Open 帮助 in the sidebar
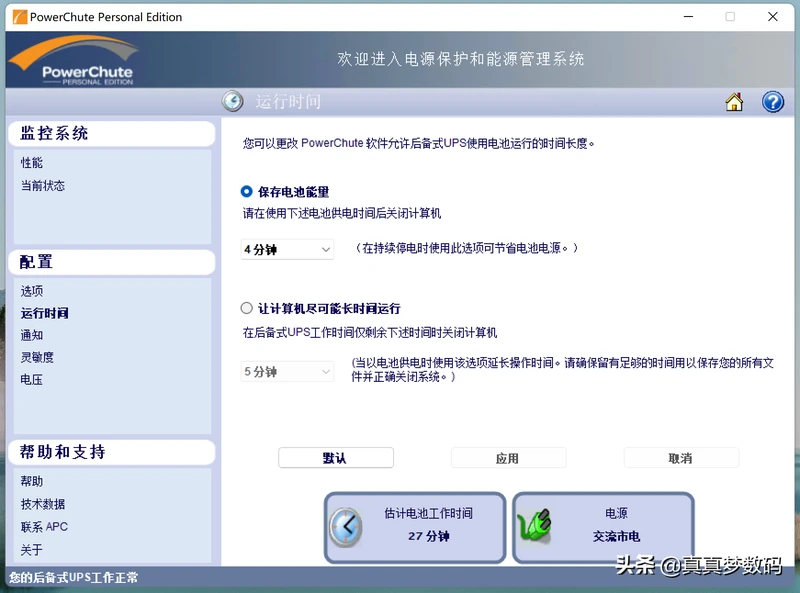This screenshot has width=800, height=593. 32,481
